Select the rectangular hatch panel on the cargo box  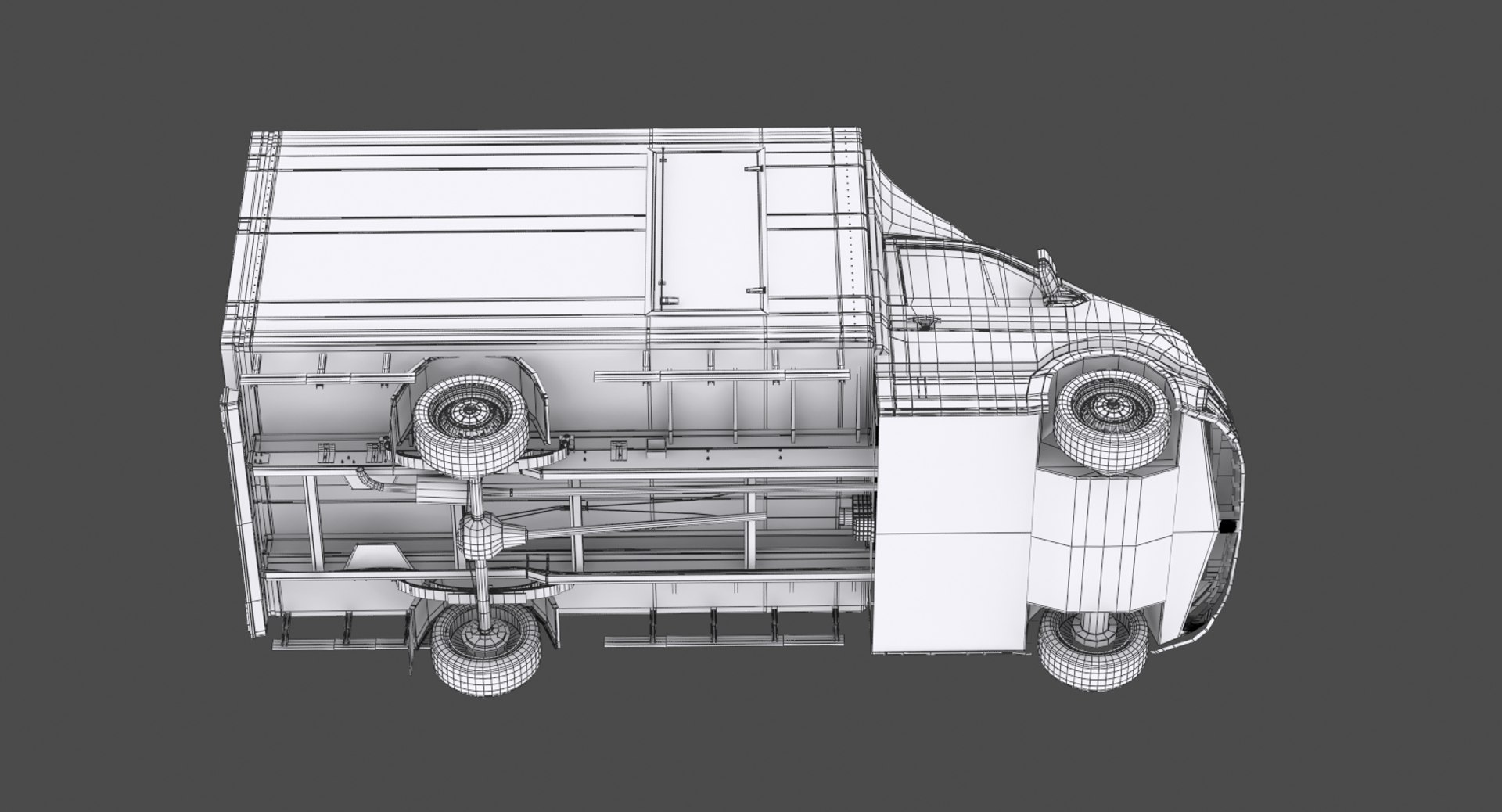click(x=709, y=230)
